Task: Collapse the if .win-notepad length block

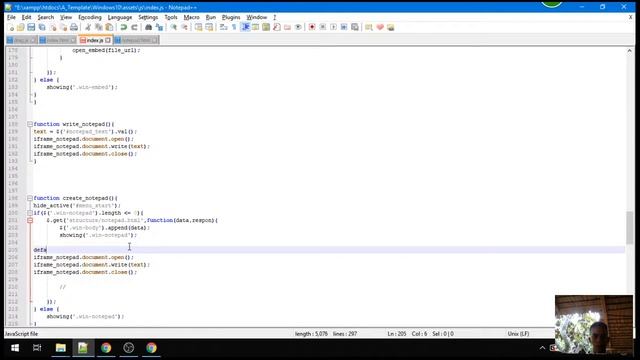Action: pos(30,213)
